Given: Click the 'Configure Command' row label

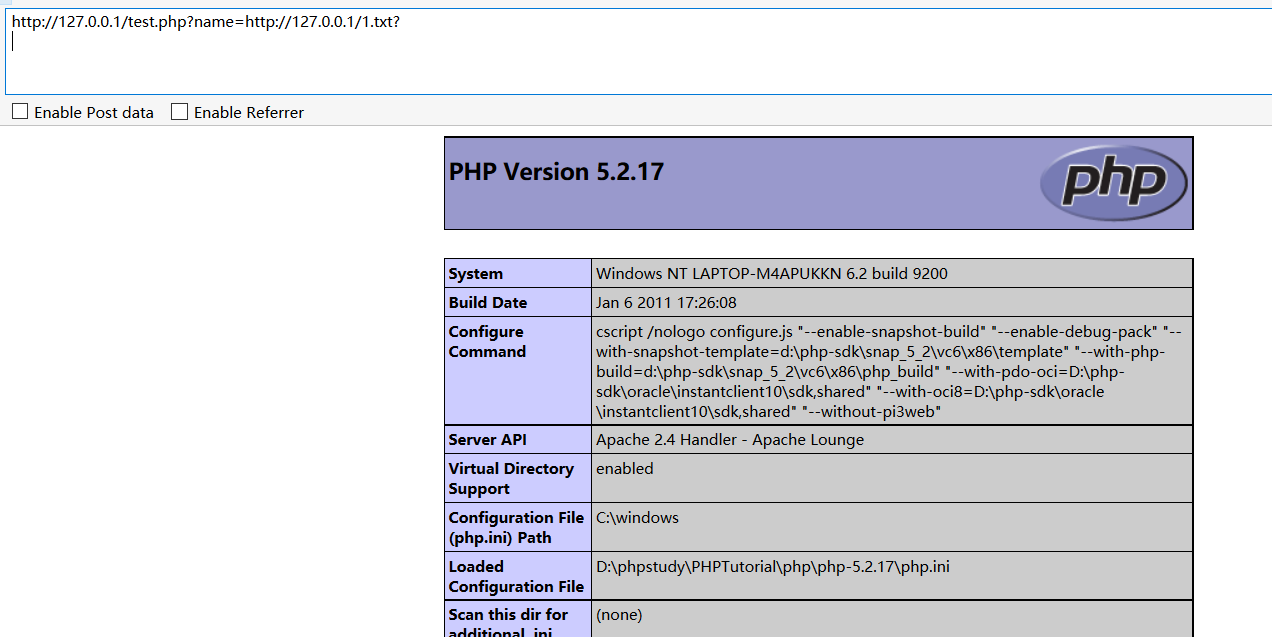Looking at the screenshot, I should [x=487, y=342].
